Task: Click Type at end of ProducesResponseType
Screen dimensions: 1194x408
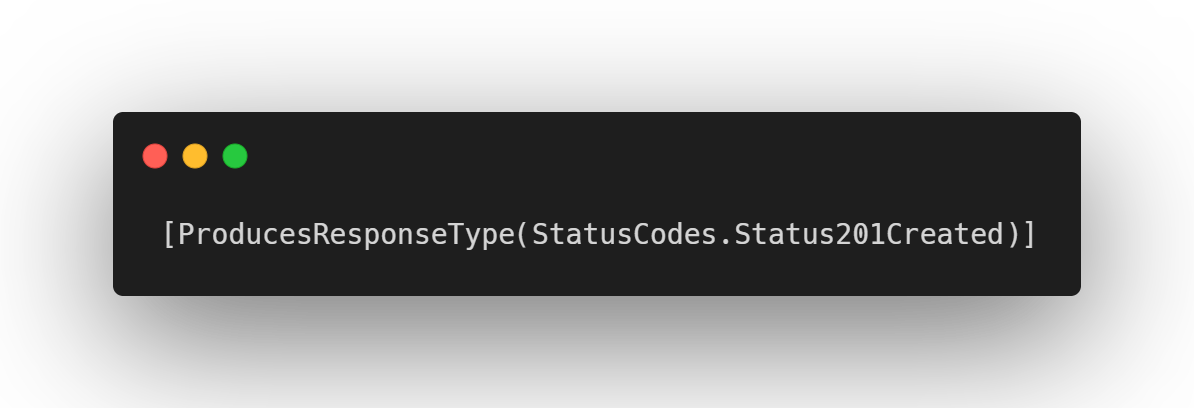Action: [481, 234]
